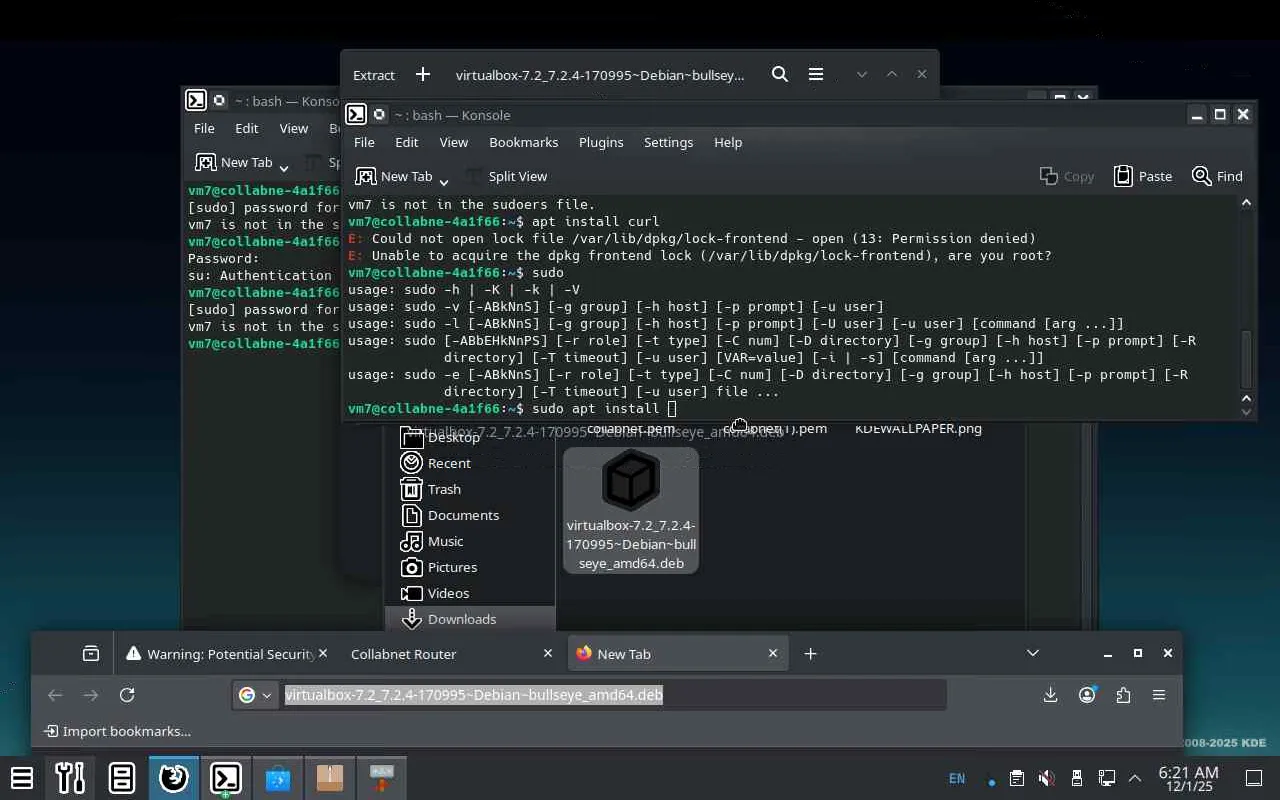
Task: Select Trash in the file manager sidebar
Action: [x=444, y=489]
